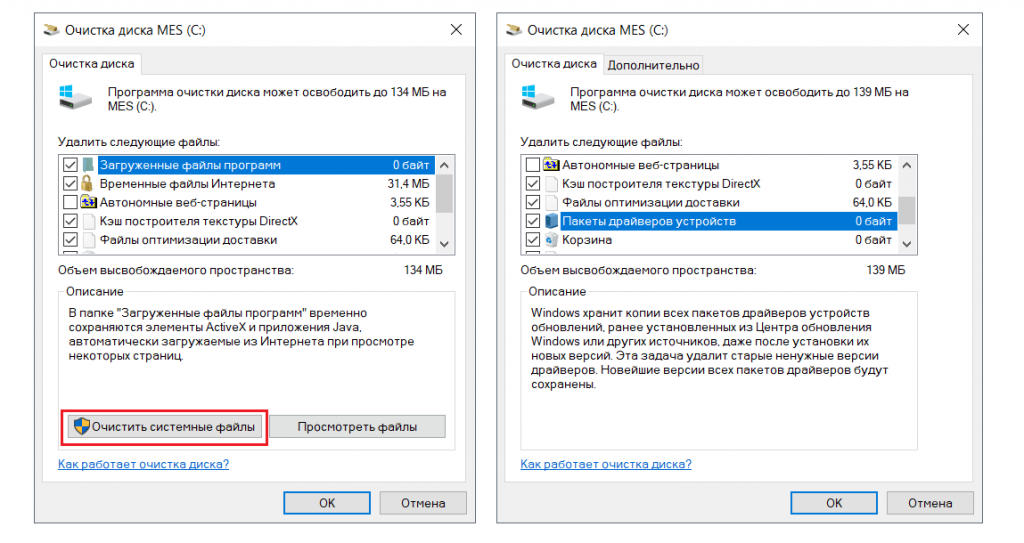Select Автономные веб-страницы row, left window
Viewport: 1024px width, 543px height.
248,203
